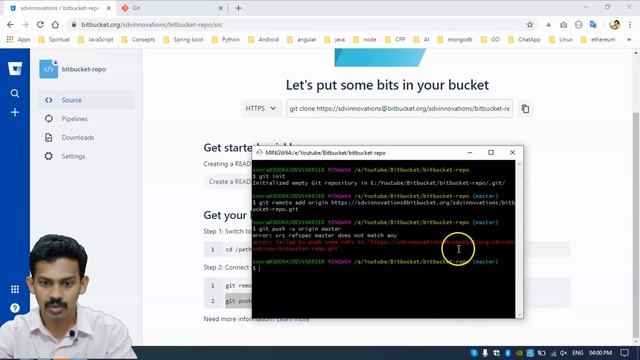Click the triangle extension icon next to the star
640x360 pixels.
tap(549, 25)
